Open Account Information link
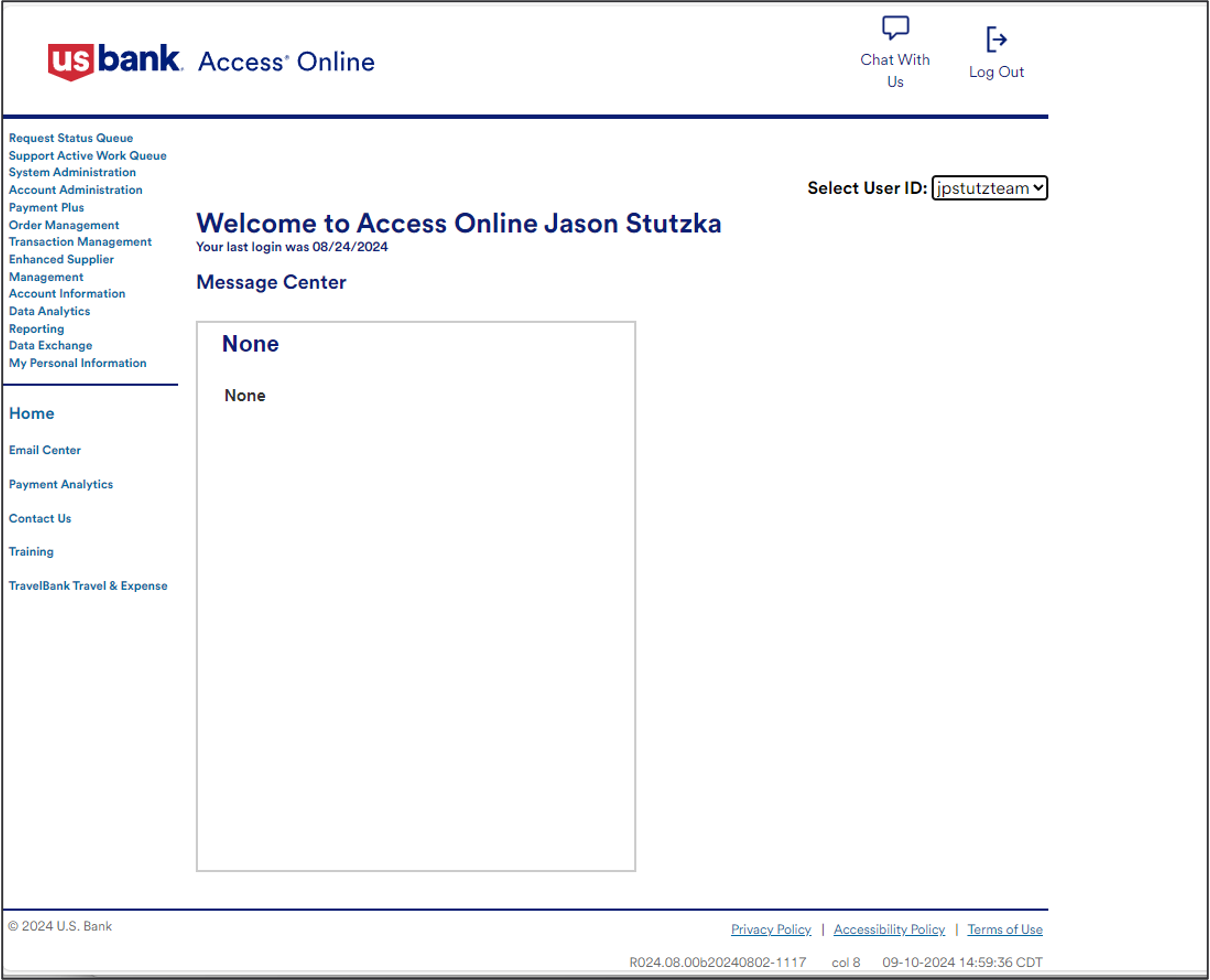Viewport: 1210px width, 980px height. (x=67, y=294)
